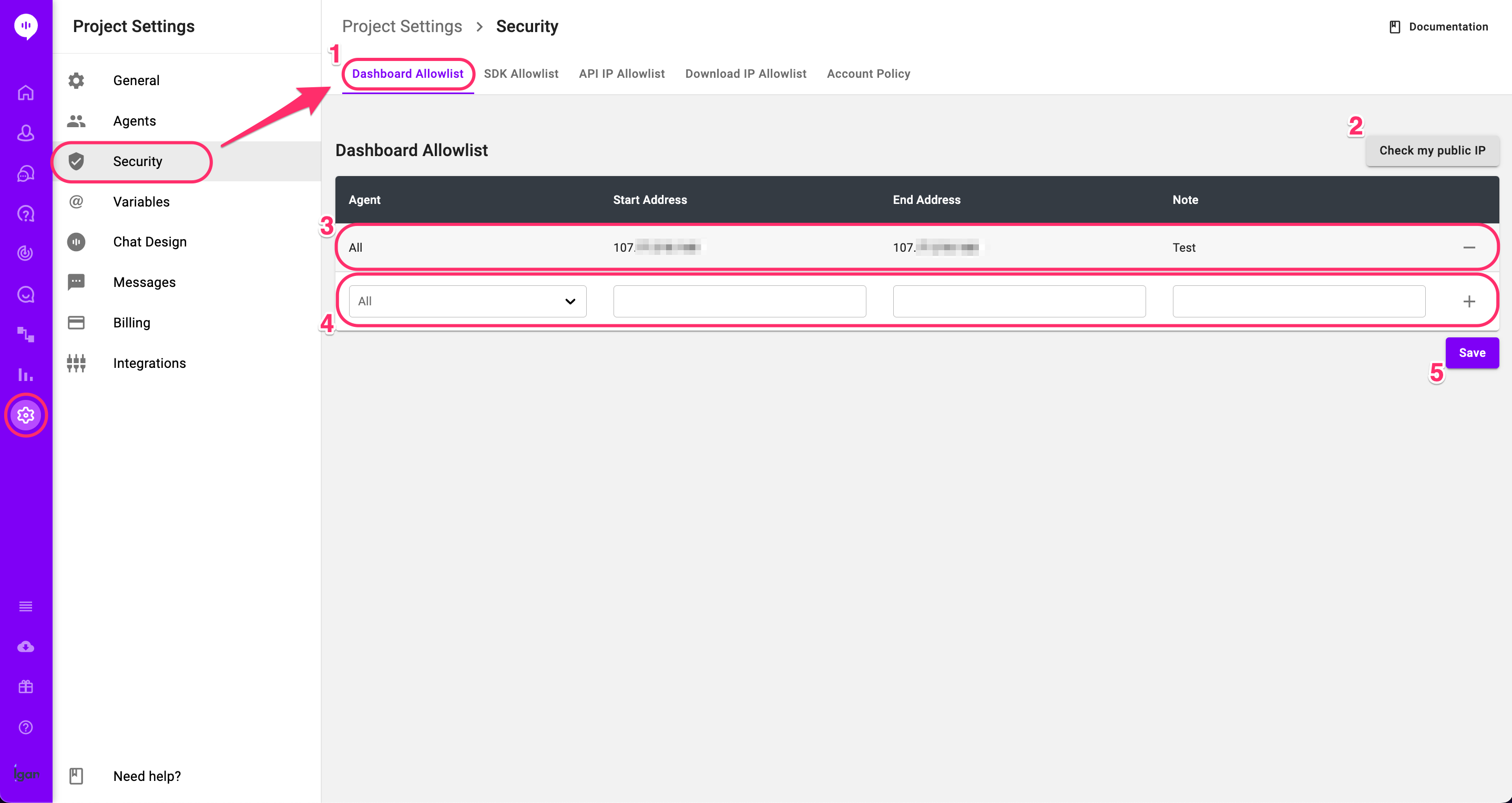Screen dimensions: 1512x803
Task: Open the Analytics bar-chart icon in the sidebar
Action: click(26, 374)
